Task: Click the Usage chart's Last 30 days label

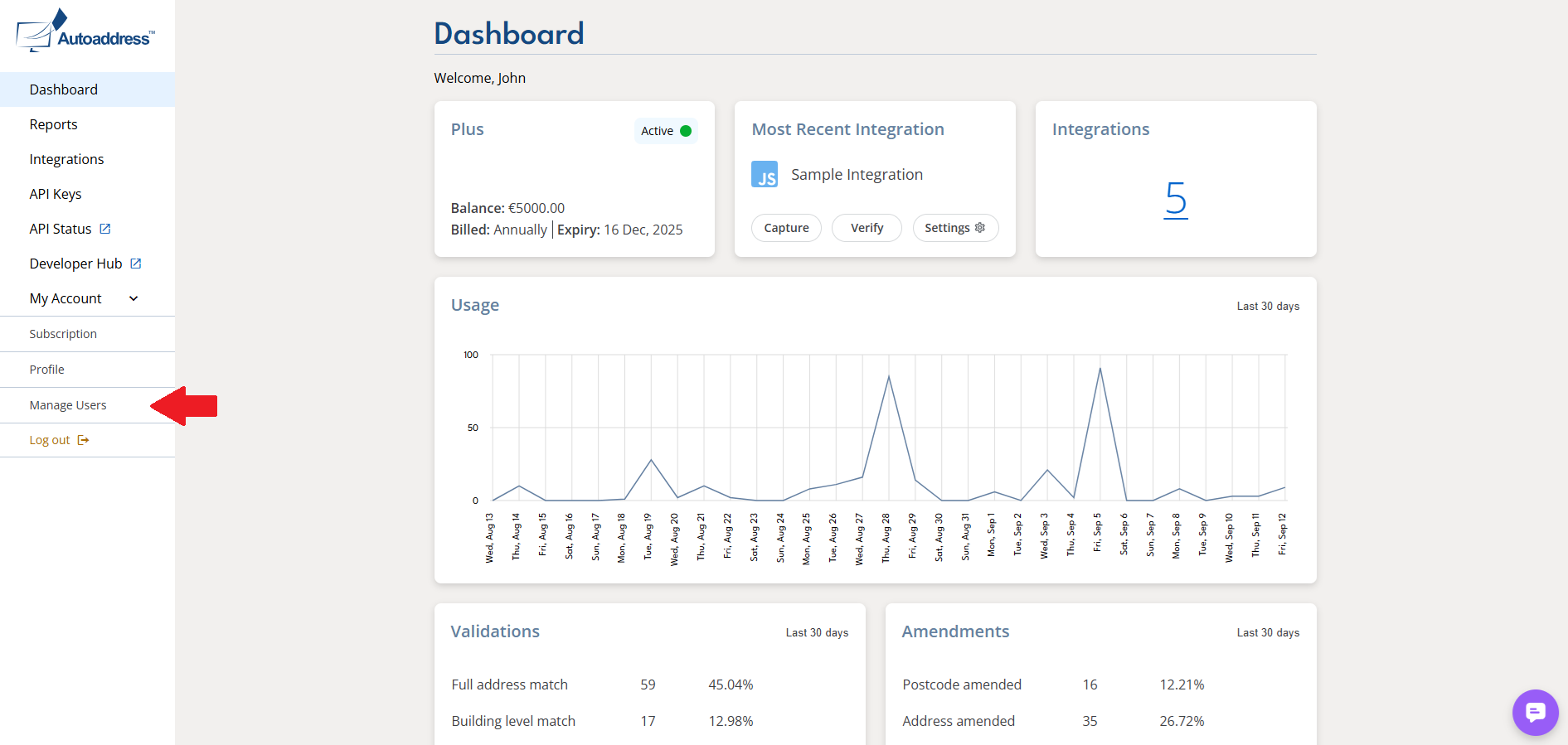Action: coord(1268,307)
